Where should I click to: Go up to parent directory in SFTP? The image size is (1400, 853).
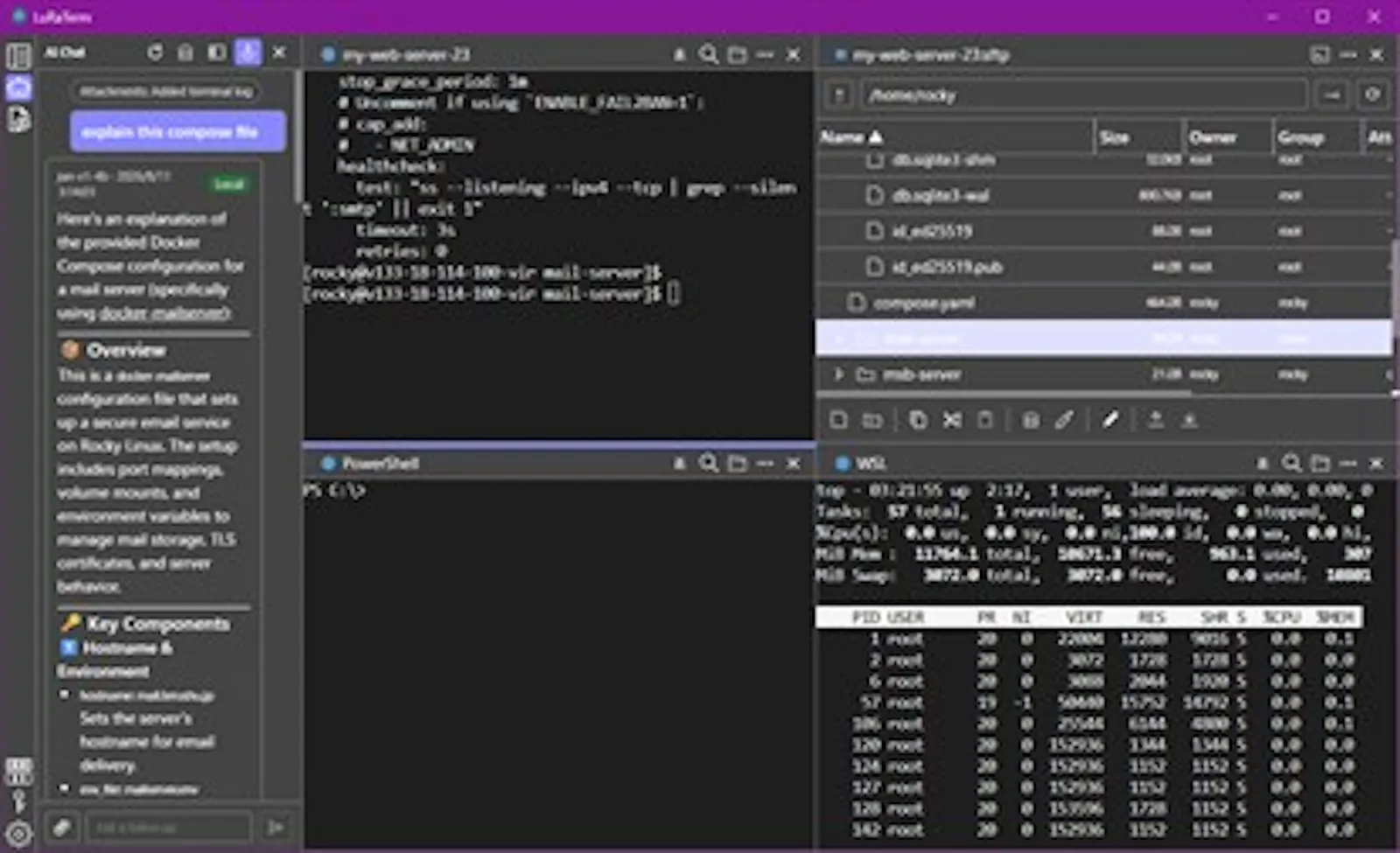pyautogui.click(x=839, y=94)
